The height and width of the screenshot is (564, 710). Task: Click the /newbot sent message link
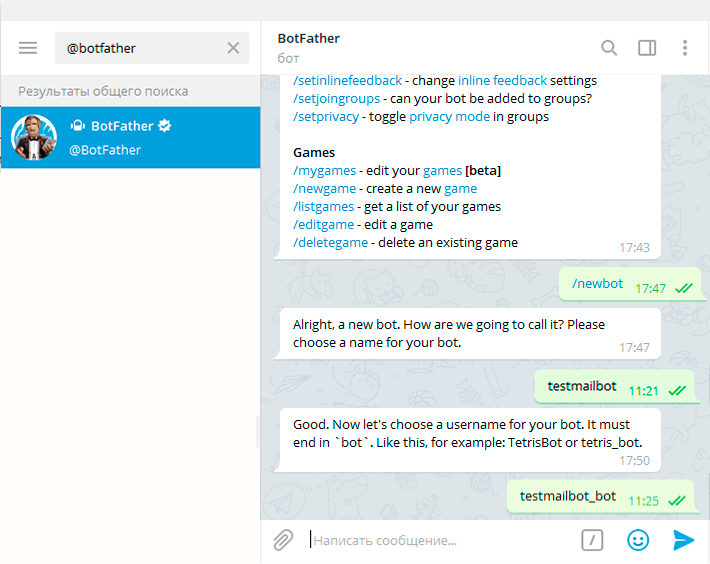[x=597, y=284]
